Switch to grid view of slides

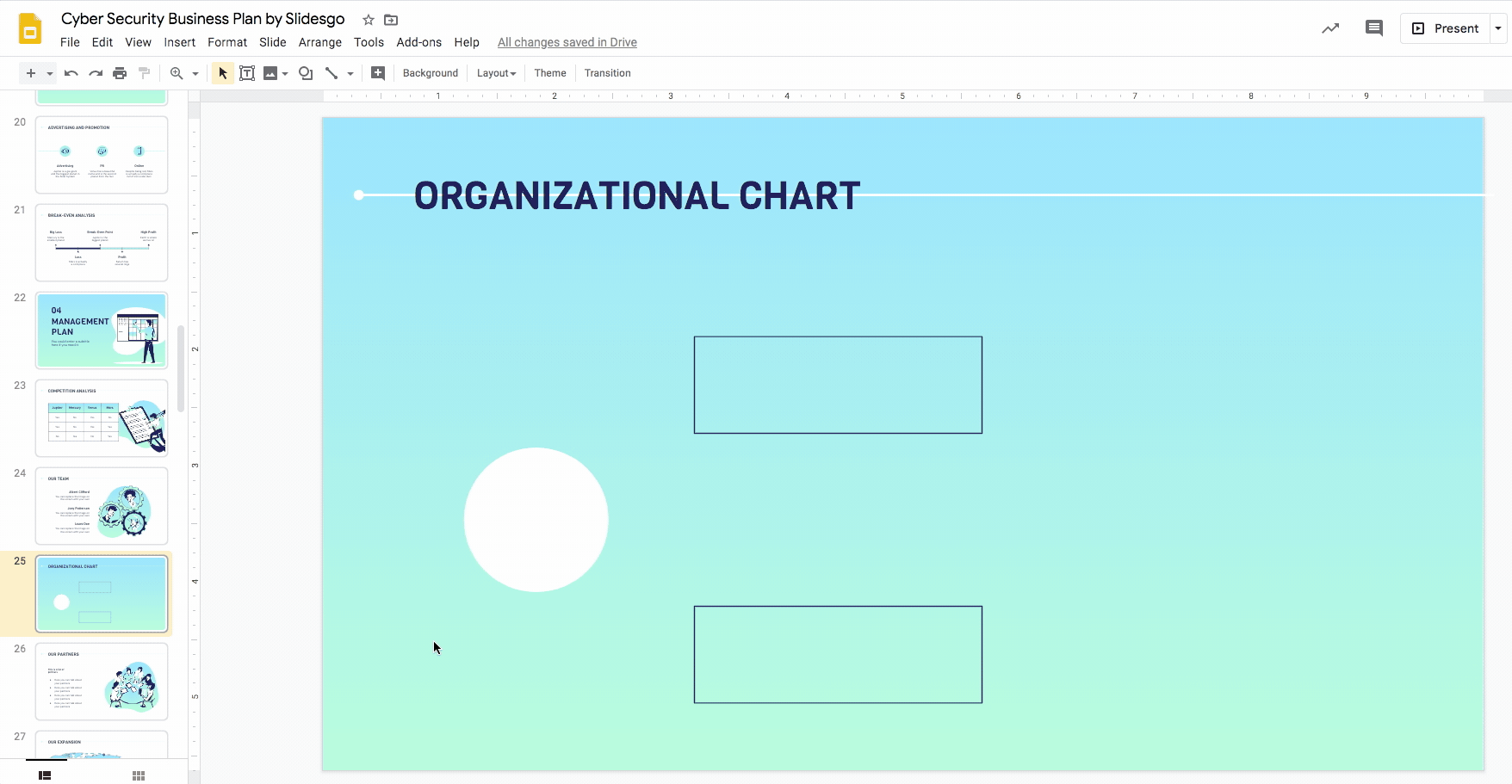point(138,775)
